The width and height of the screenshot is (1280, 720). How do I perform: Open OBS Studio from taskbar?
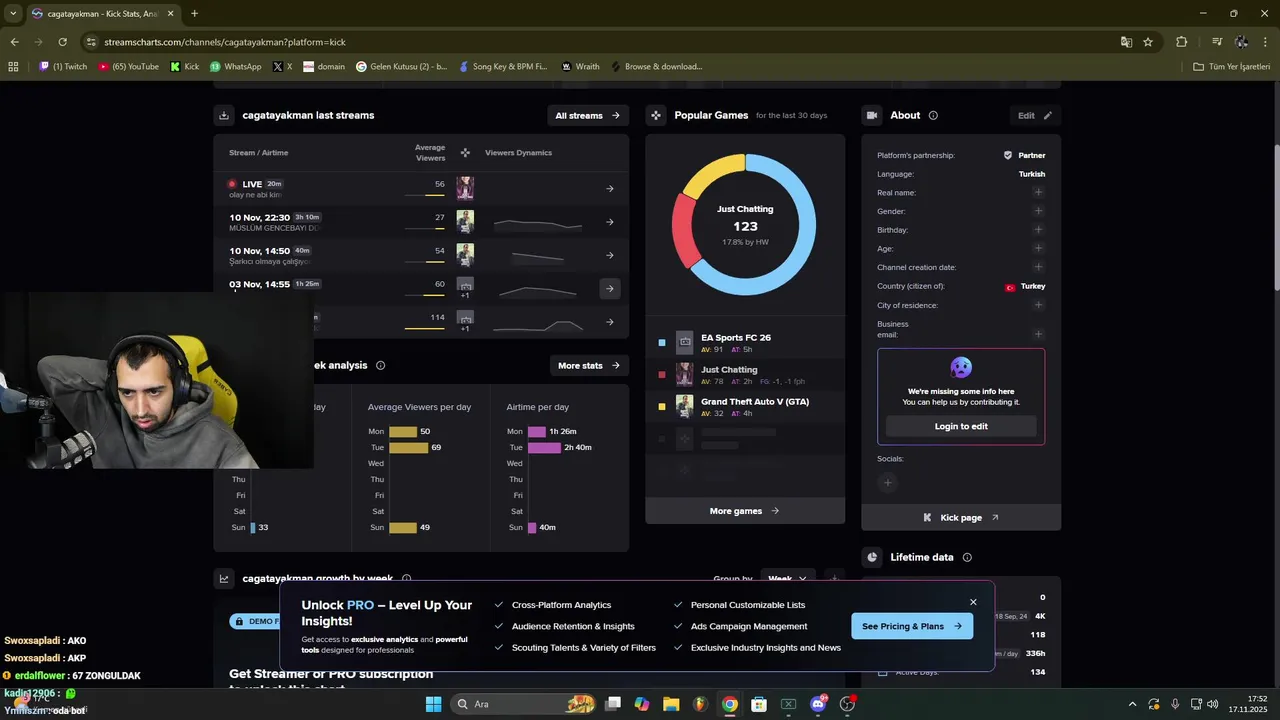tap(848, 704)
